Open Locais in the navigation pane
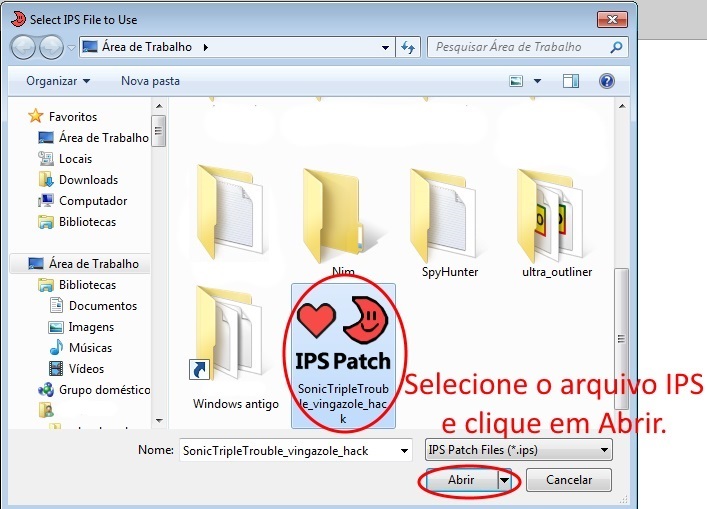Viewport: 707px width, 509px height. (65, 159)
